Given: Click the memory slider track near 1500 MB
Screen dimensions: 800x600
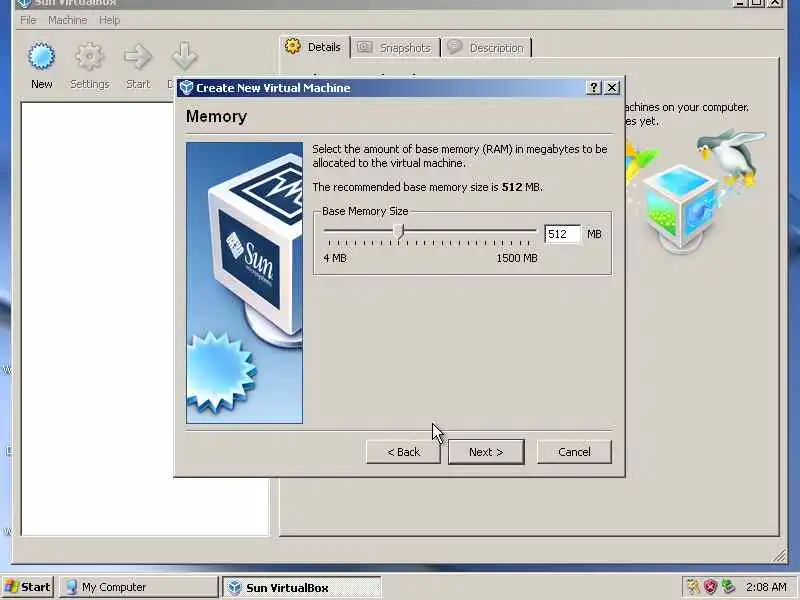Looking at the screenshot, I should pos(533,231).
